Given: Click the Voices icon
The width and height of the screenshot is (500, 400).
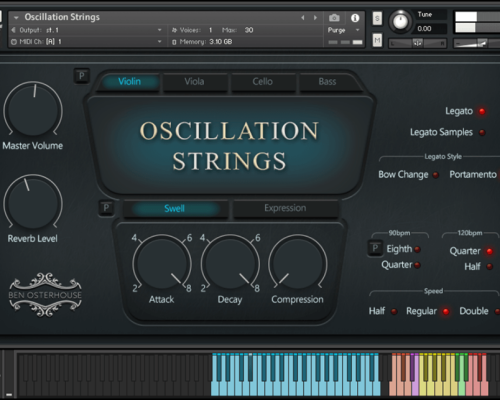Looking at the screenshot, I should 174,30.
